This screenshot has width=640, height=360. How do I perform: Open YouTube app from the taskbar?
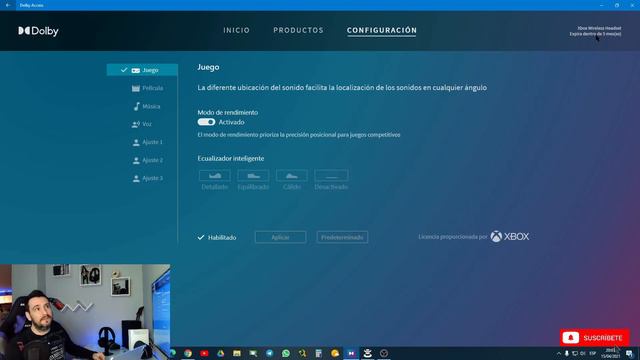(x=204, y=353)
